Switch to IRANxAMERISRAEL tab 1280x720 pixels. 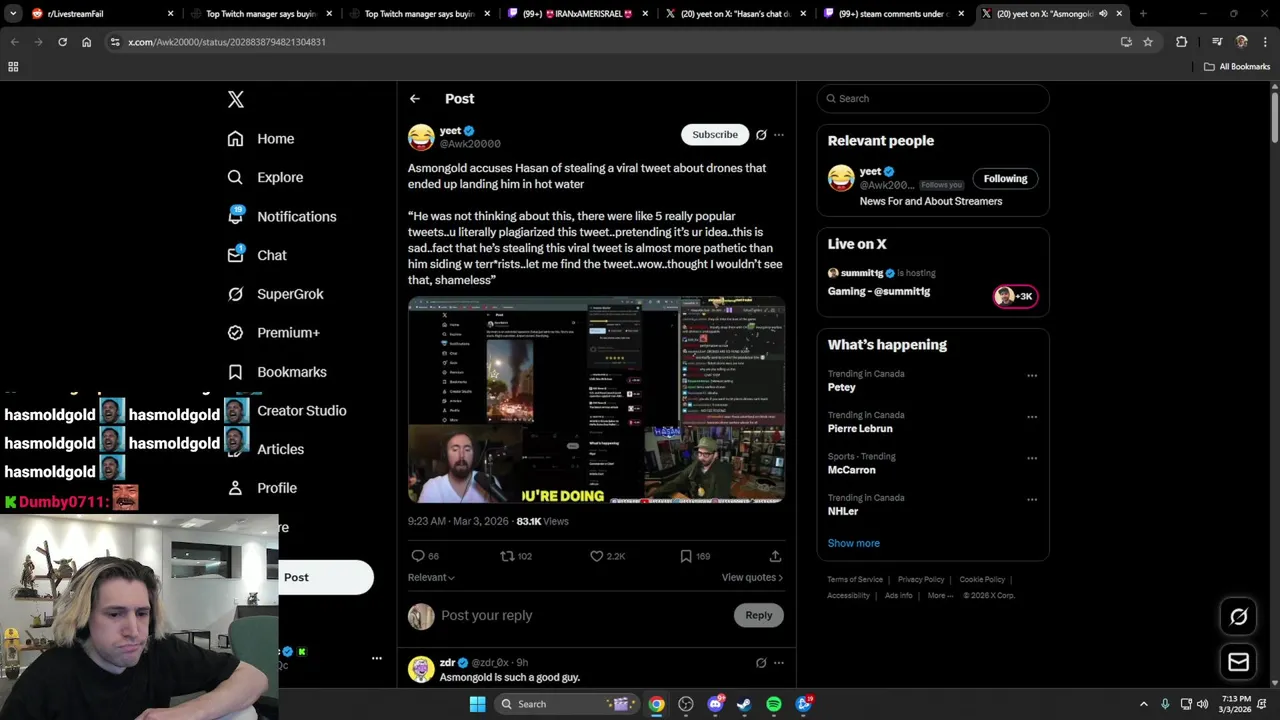(578, 14)
